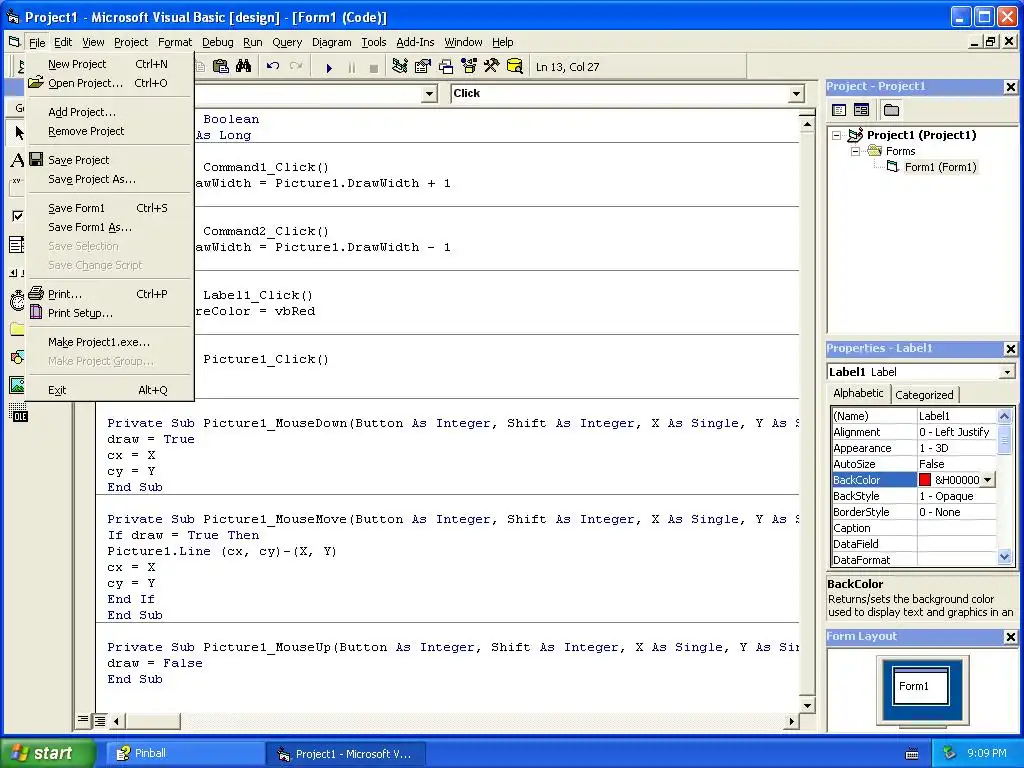Viewport: 1024px width, 768px height.
Task: Click View Code icon in Project panel
Action: [839, 110]
